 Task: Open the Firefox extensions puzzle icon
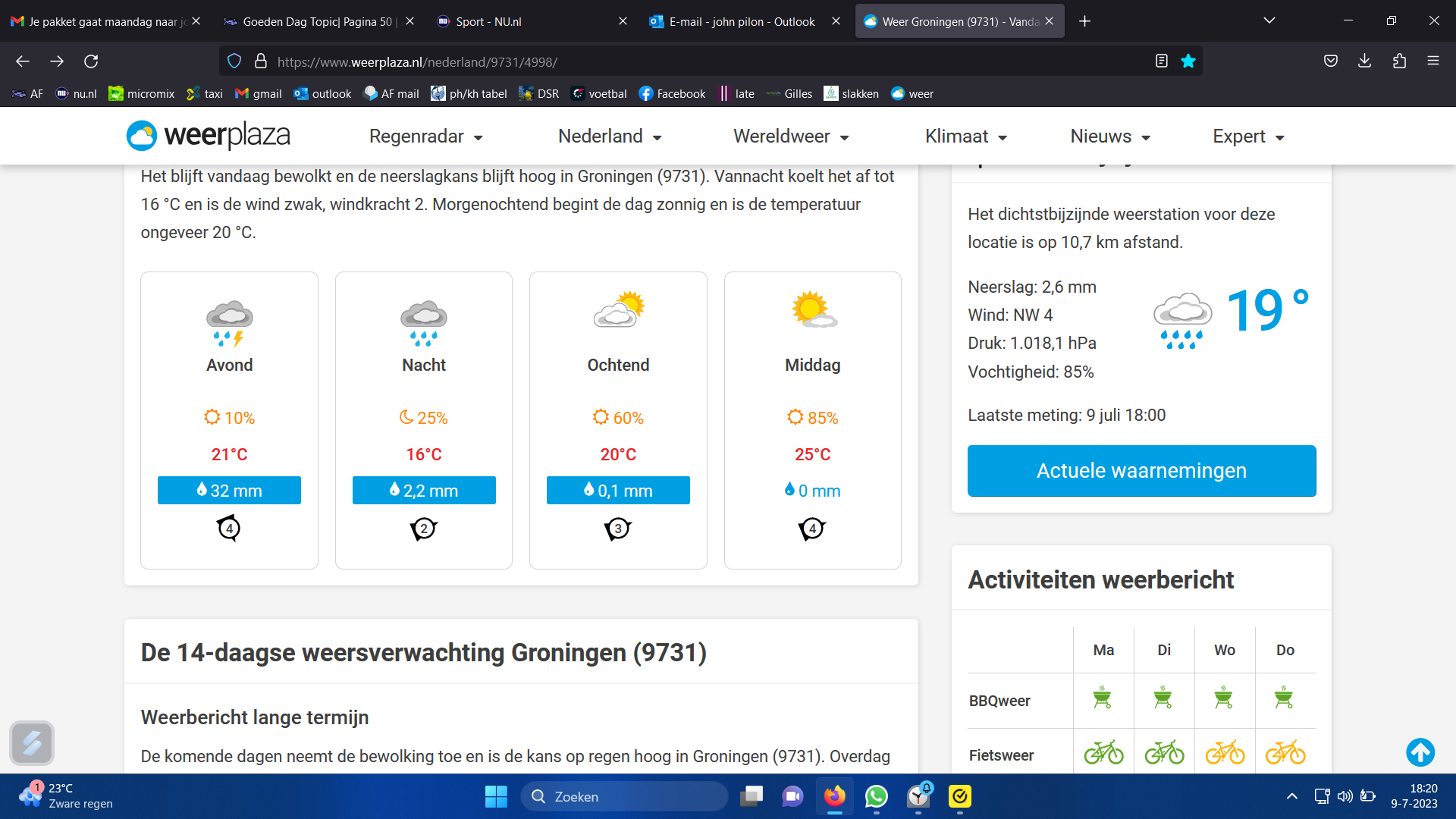click(x=1399, y=61)
